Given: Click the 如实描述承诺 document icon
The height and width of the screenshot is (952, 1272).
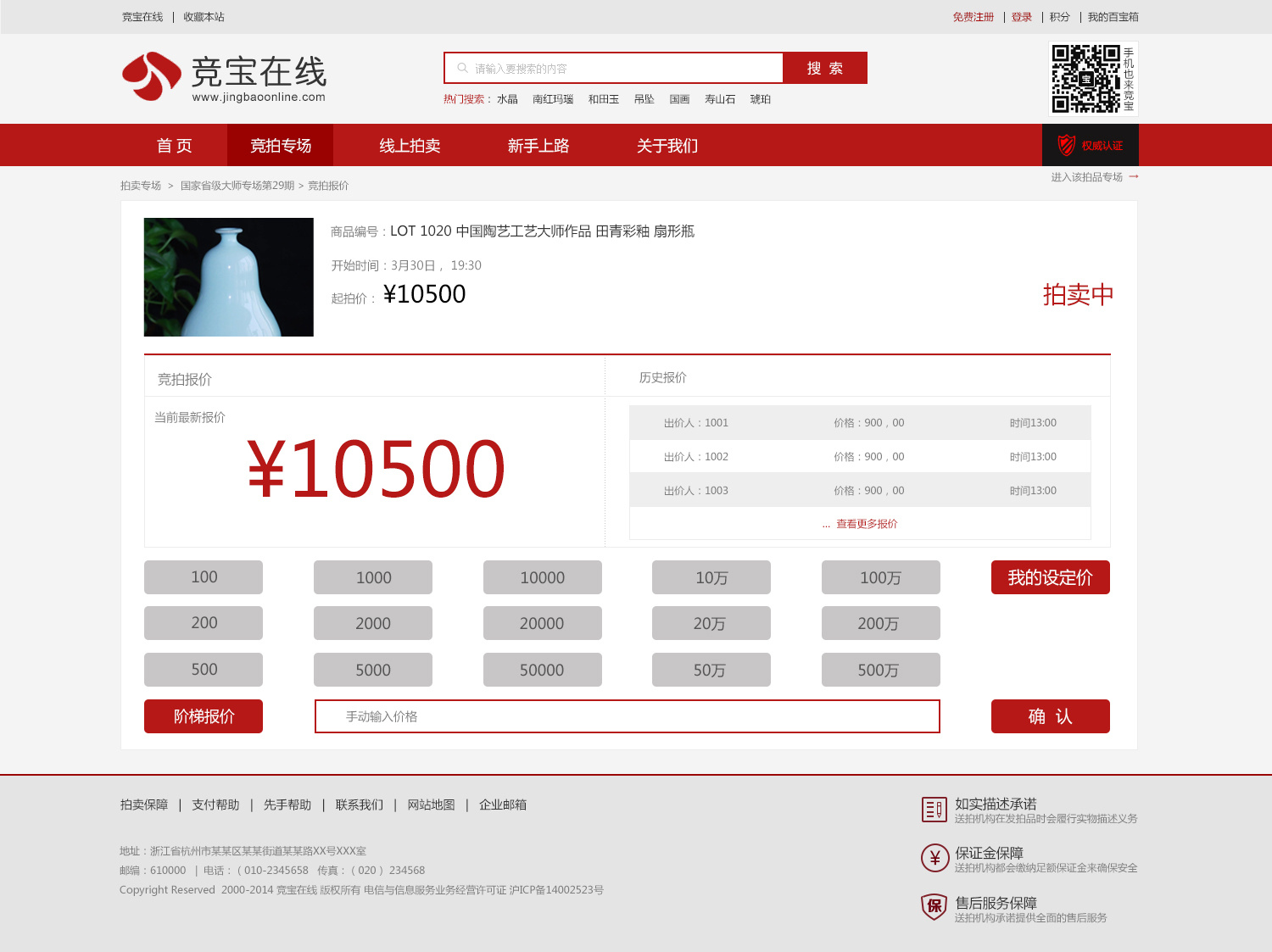Looking at the screenshot, I should (x=934, y=810).
